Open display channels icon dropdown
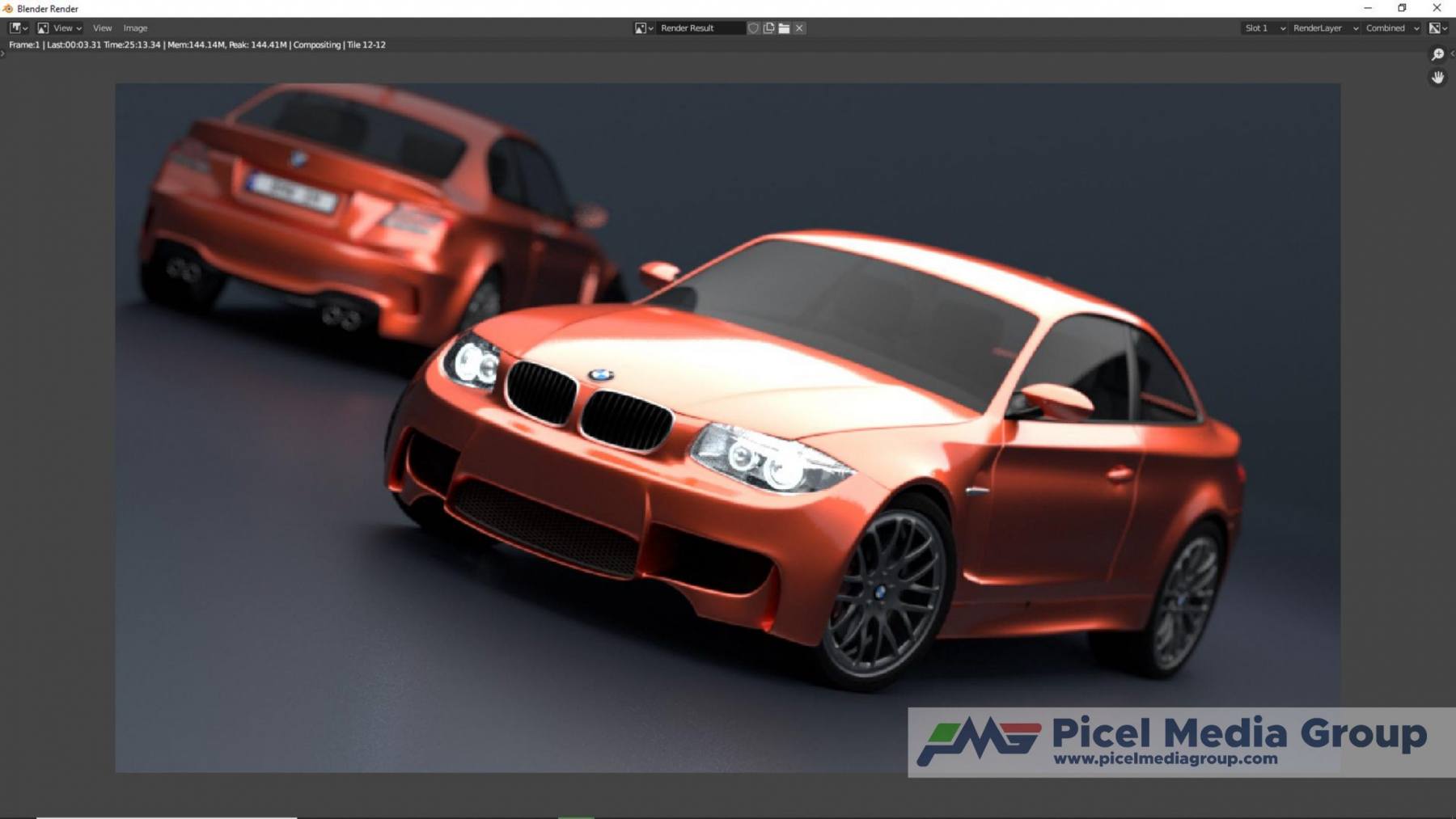This screenshot has width=1456, height=819. (1437, 28)
